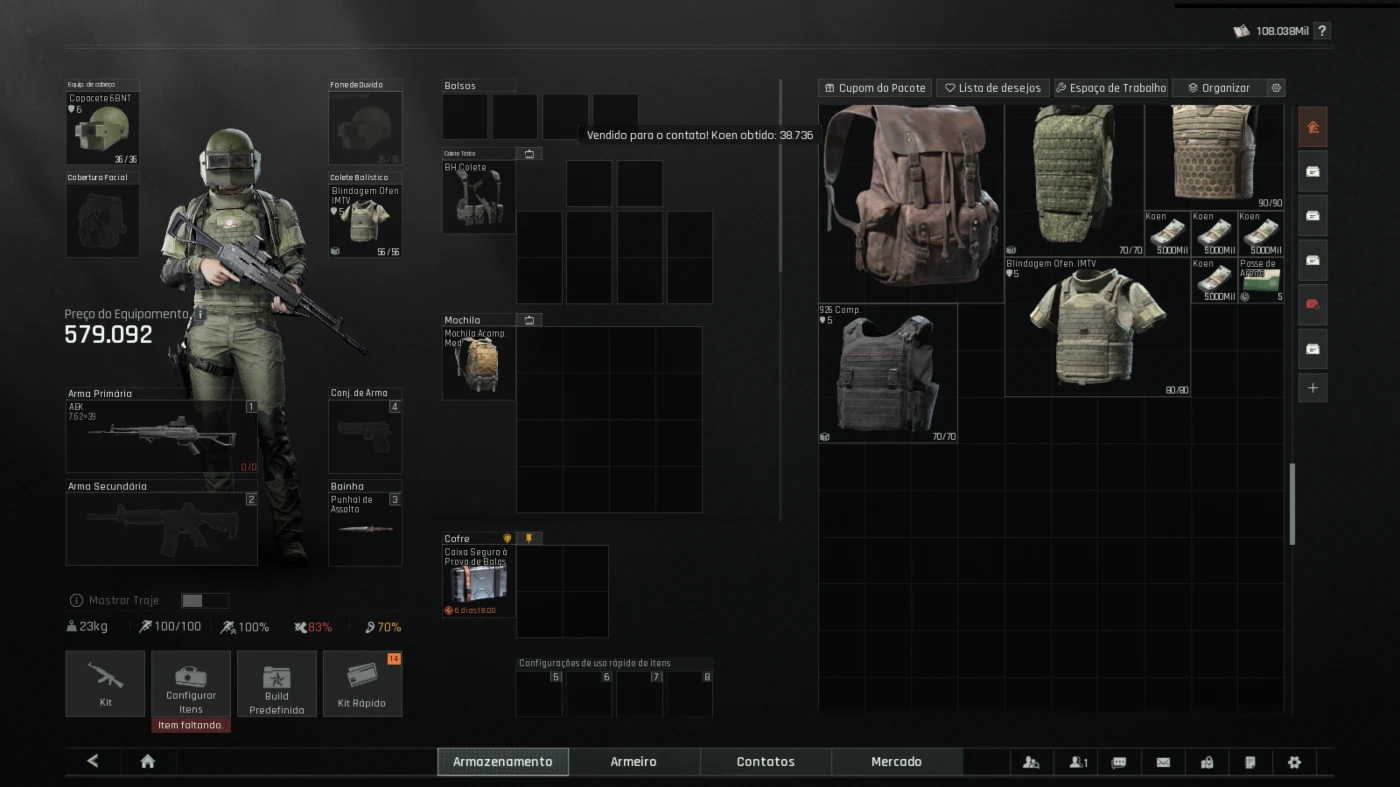Open Kit Rápido
Viewport: 1400px width, 787px height.
362,684
